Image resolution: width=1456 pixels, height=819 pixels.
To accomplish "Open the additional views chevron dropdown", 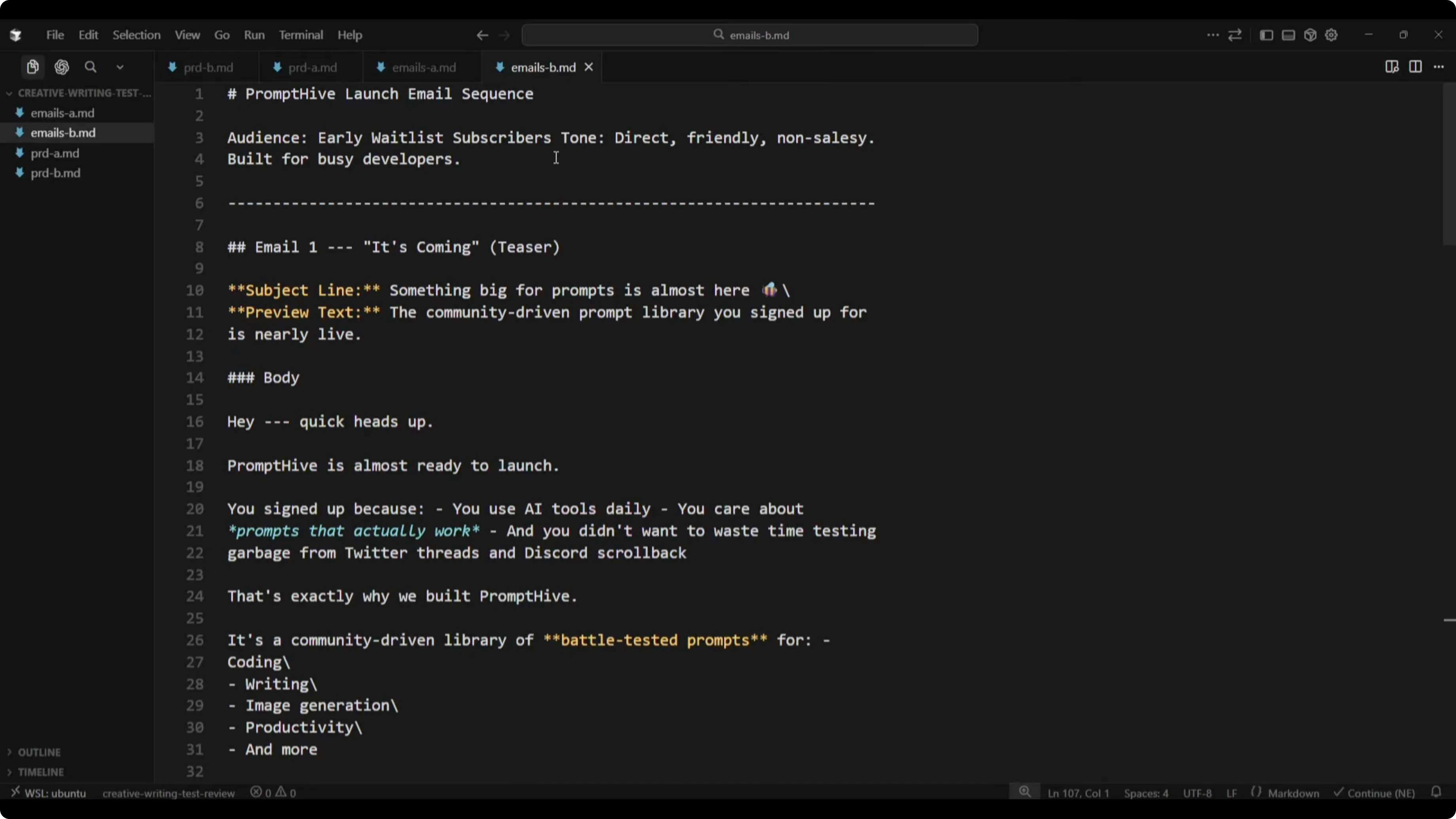I will (x=120, y=67).
